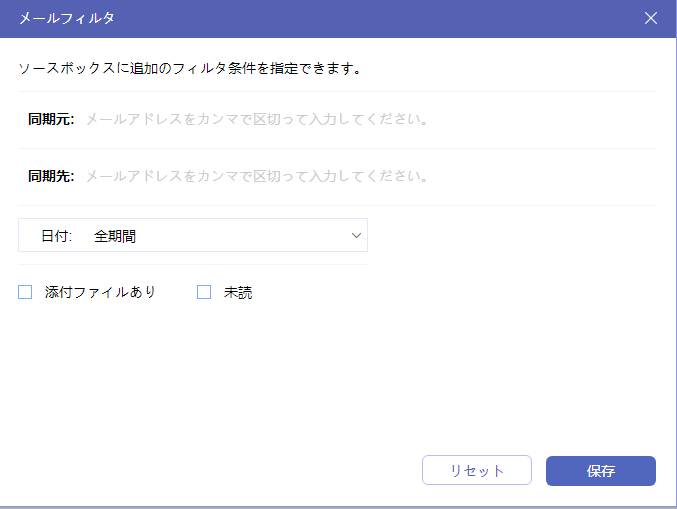Click the 添付ファイルあり label text
This screenshot has height=509, width=677.
100,293
